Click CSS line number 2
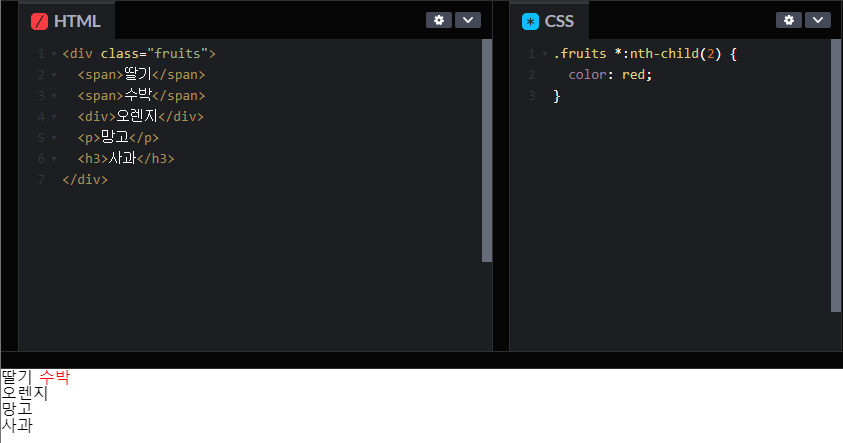 [x=532, y=75]
